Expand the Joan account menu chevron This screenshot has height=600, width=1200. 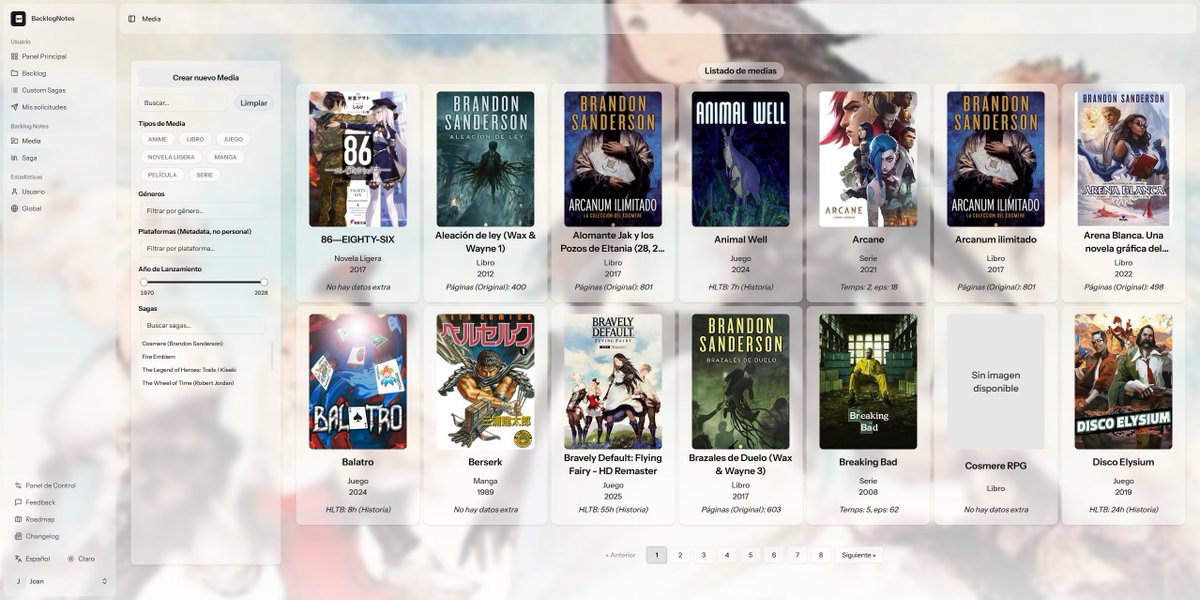click(x=104, y=581)
